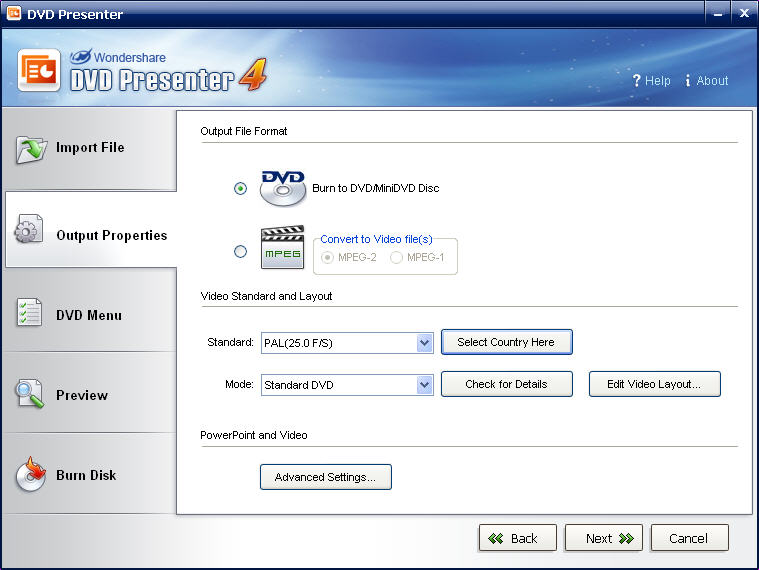Click the DVD Menu checklist icon
This screenshot has width=759, height=570.
(x=29, y=313)
